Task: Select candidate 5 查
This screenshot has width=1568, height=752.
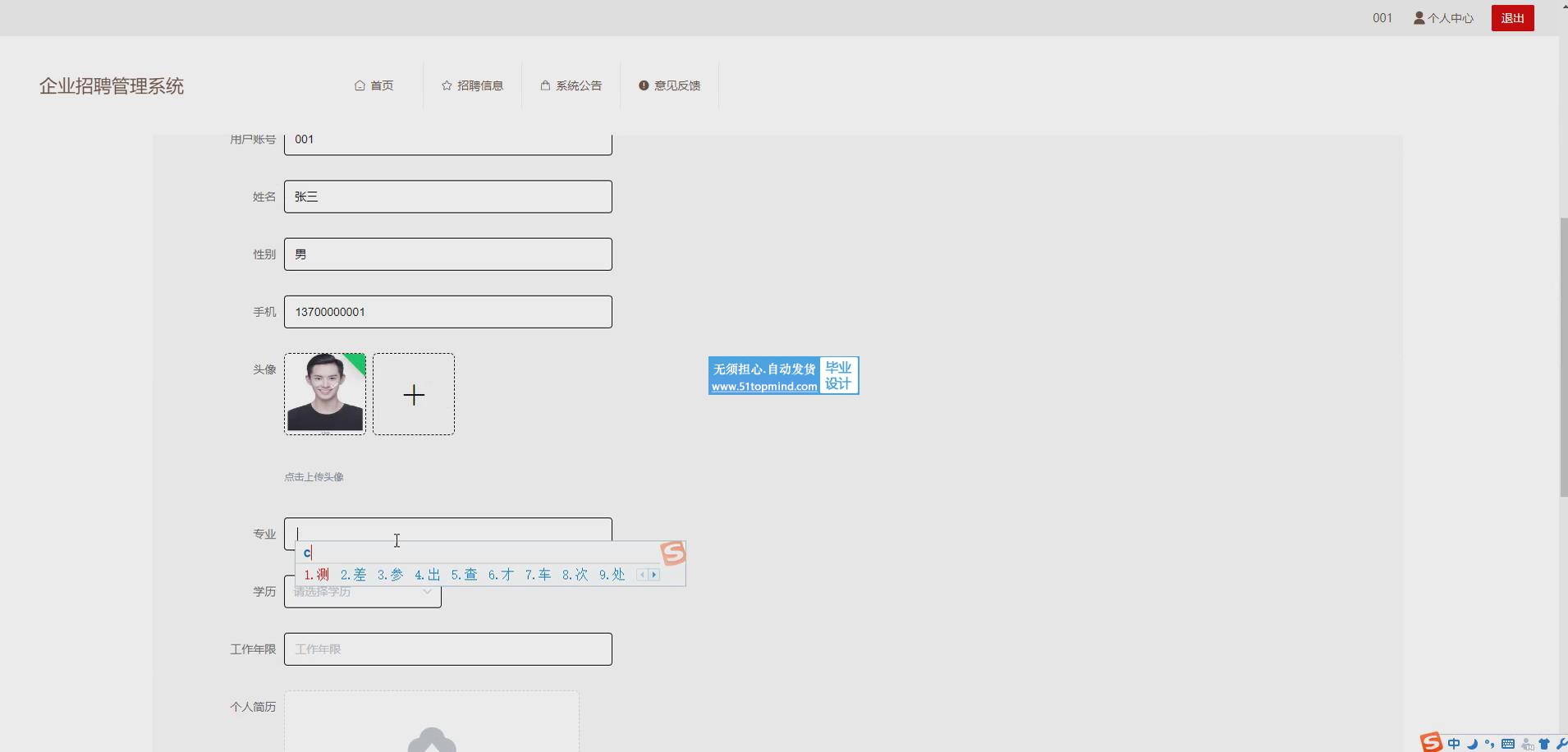Action: click(464, 575)
